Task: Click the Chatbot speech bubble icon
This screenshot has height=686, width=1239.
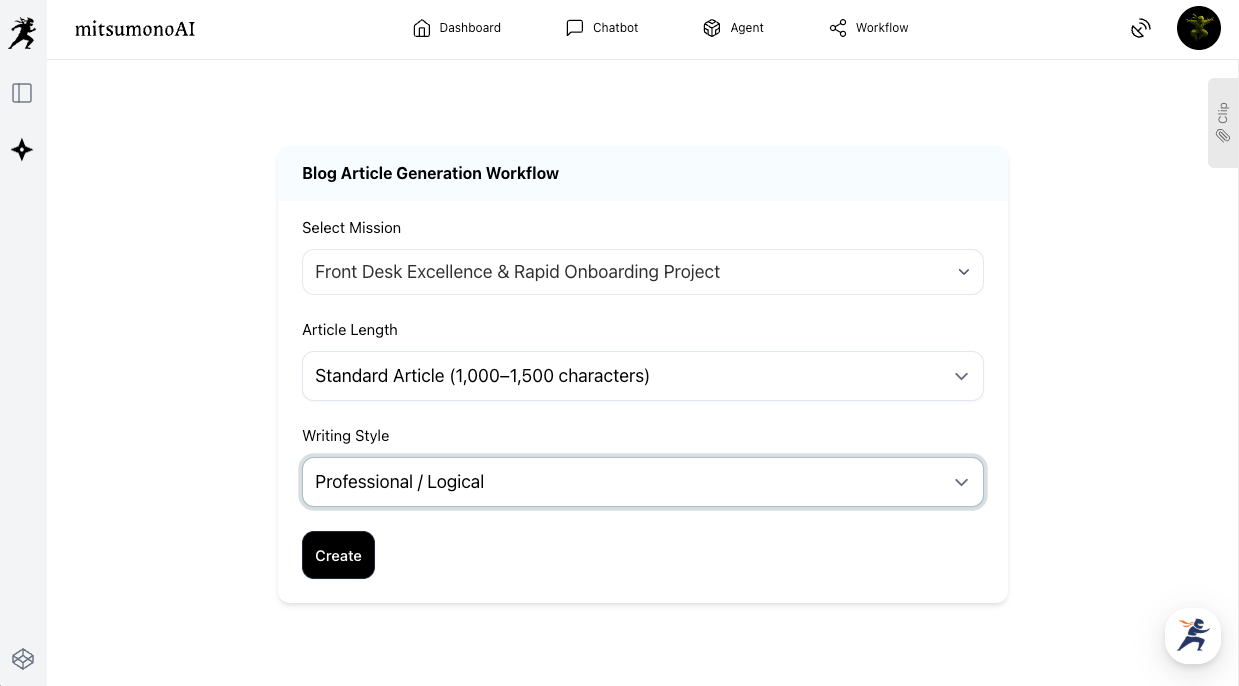Action: [574, 28]
